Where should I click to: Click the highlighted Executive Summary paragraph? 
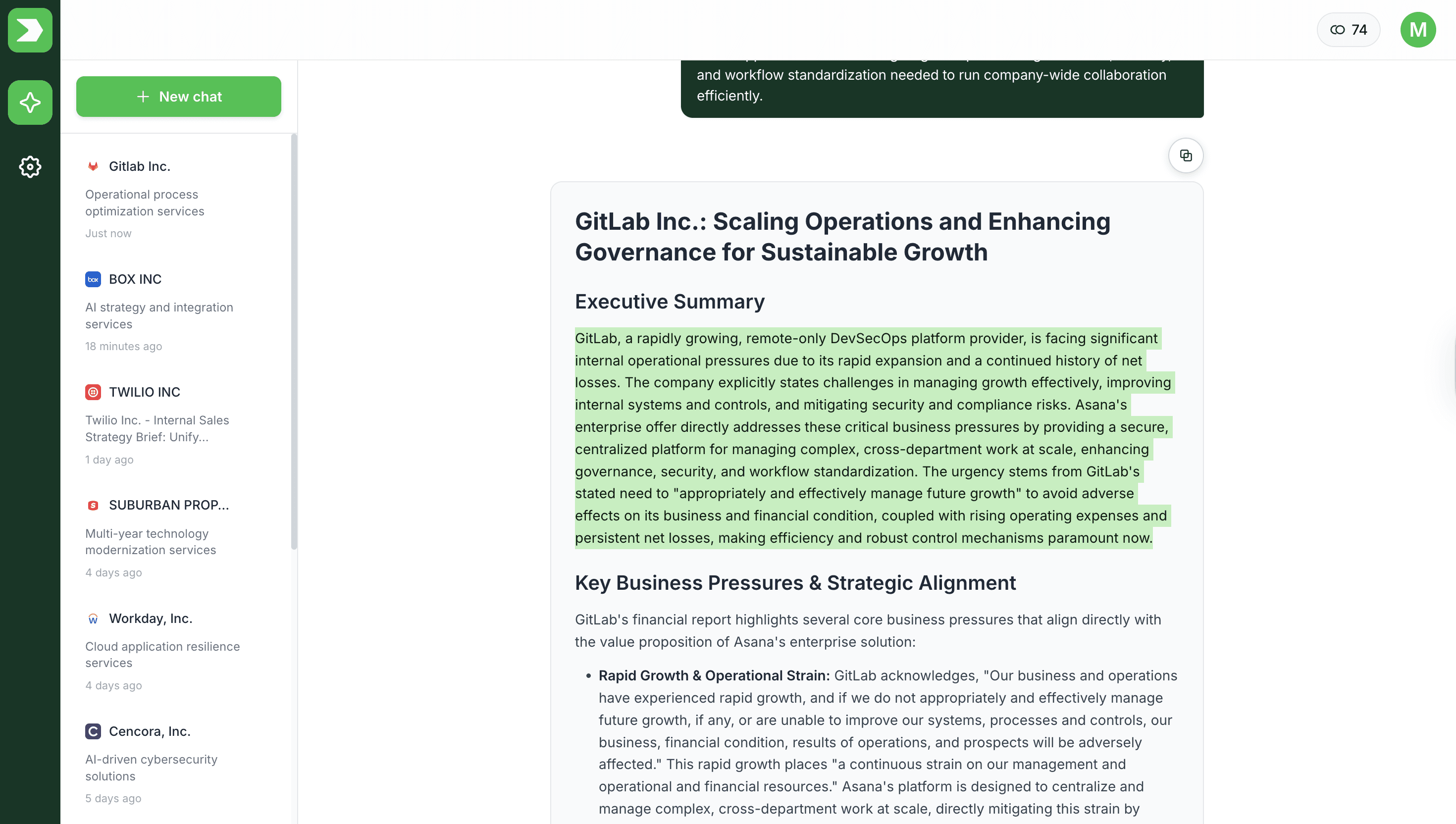[872, 437]
